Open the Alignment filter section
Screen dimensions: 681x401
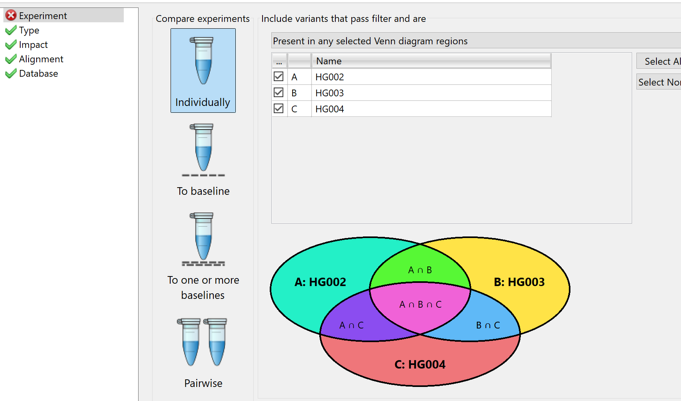[x=41, y=59]
